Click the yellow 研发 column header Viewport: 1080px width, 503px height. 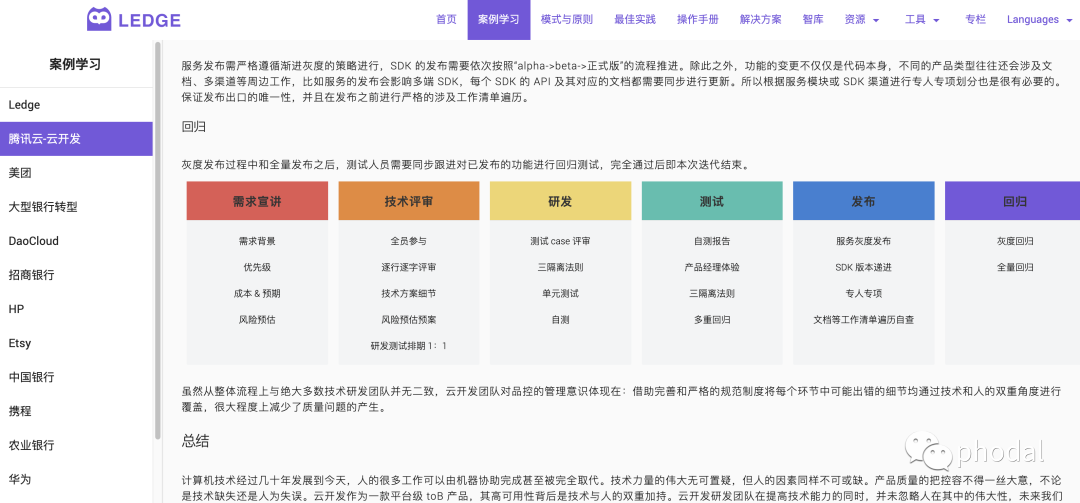[x=560, y=201]
